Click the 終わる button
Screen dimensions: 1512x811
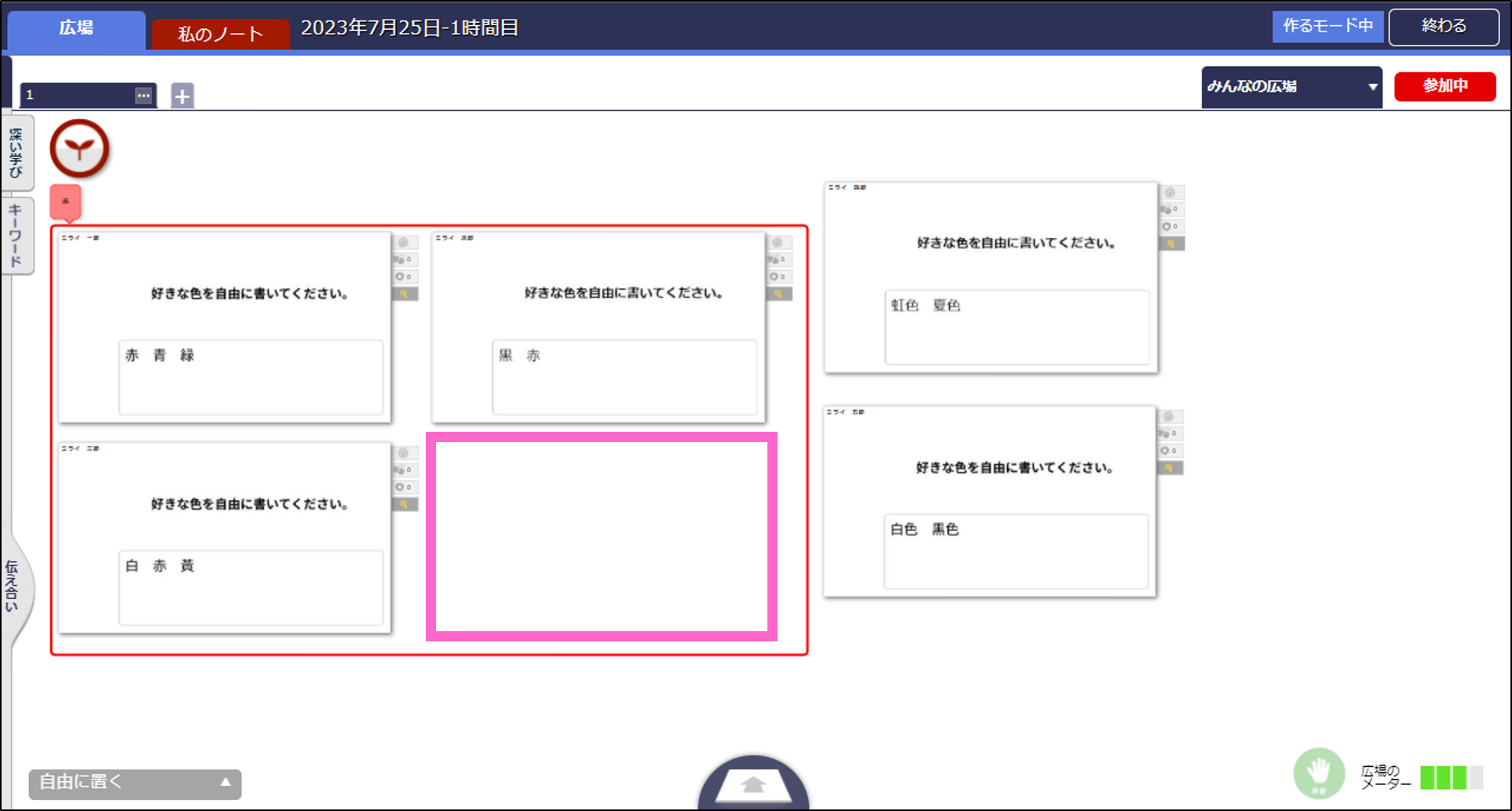(x=1444, y=27)
